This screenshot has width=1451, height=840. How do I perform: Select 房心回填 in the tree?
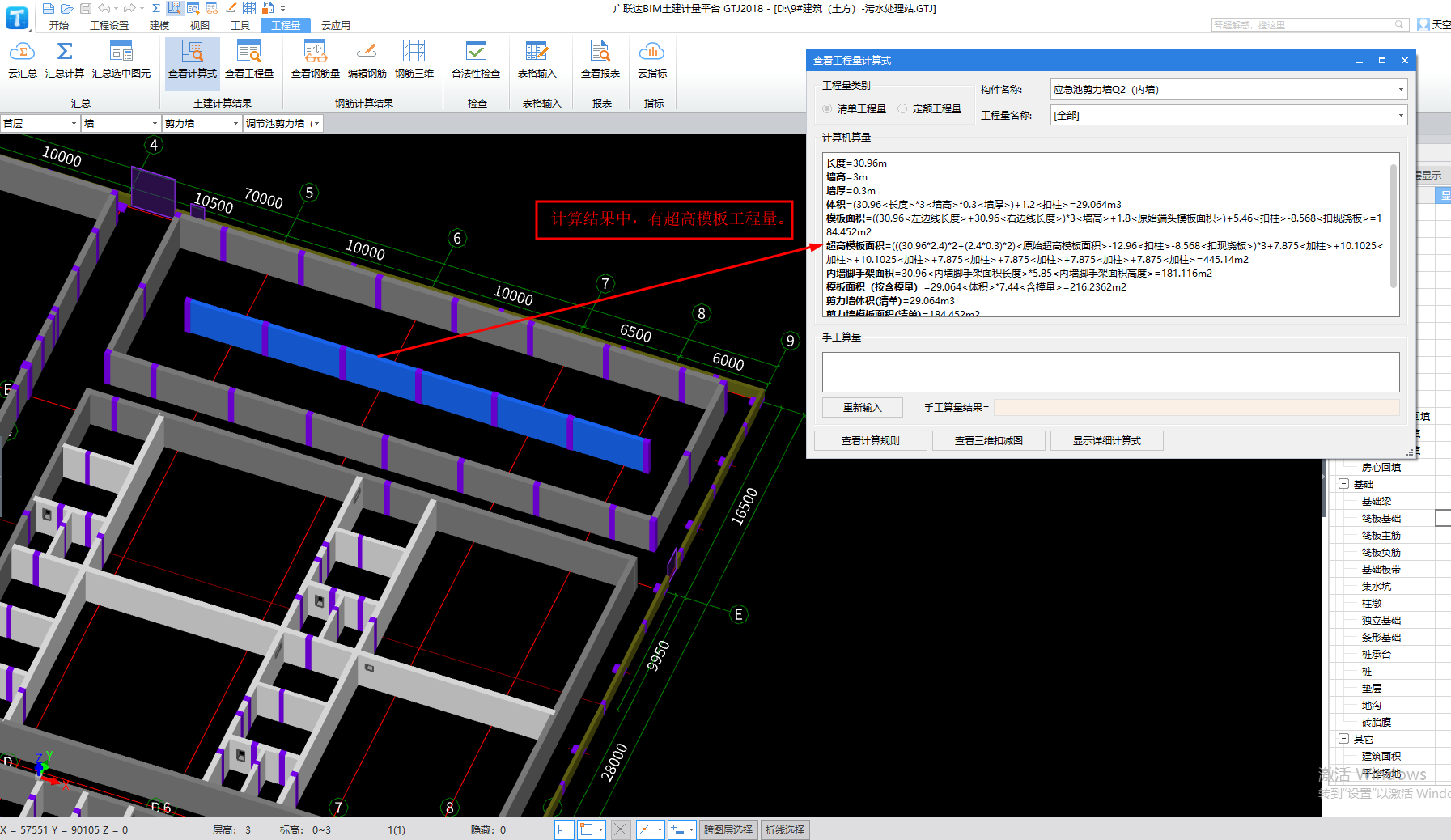(x=1381, y=467)
